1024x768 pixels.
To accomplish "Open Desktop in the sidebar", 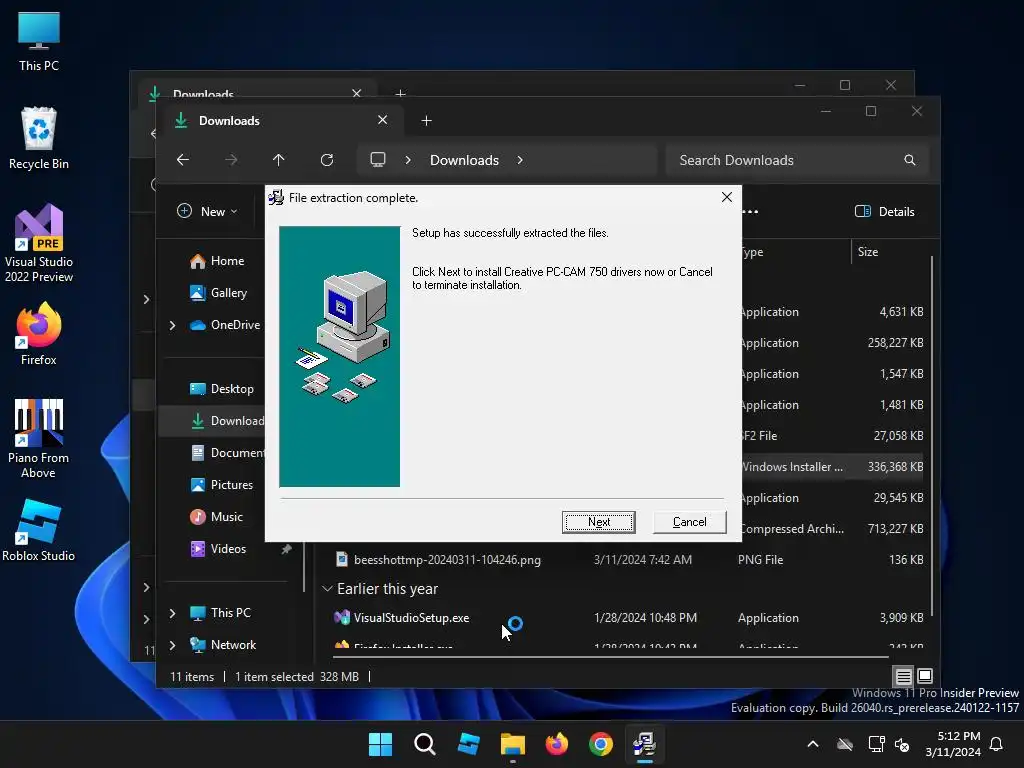I will 221,389.
